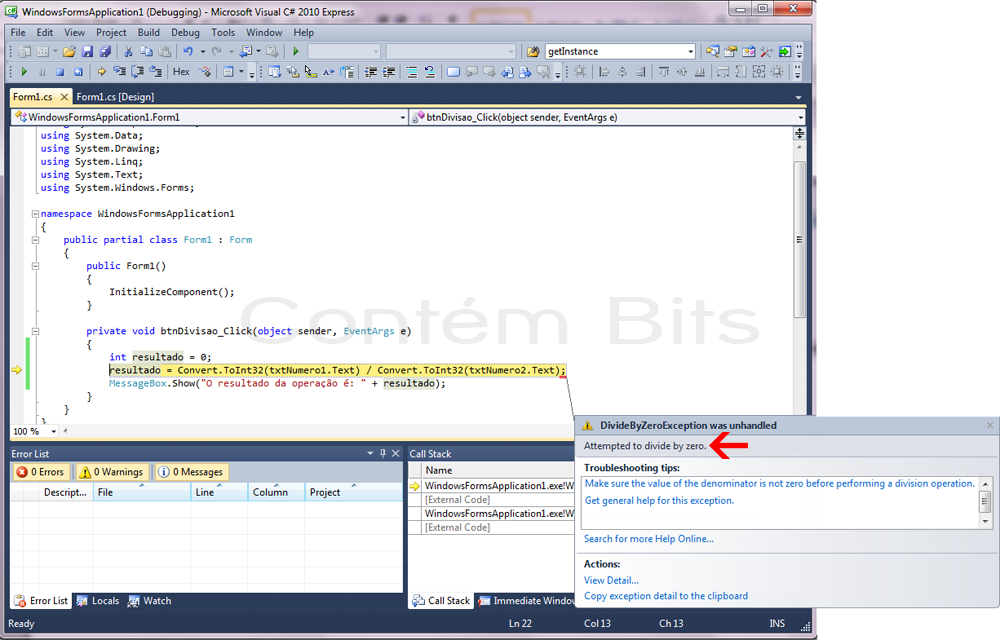The width and height of the screenshot is (1000, 640).
Task: Save the current file with the floppy icon
Action: click(x=87, y=52)
